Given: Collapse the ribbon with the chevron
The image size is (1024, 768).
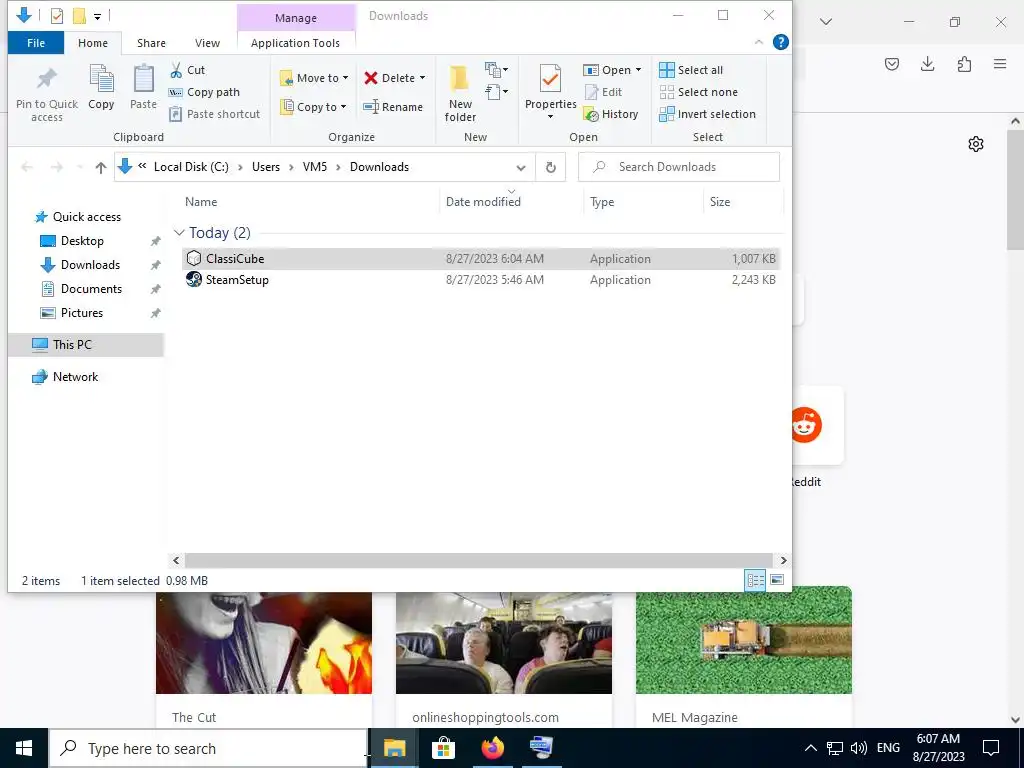Looking at the screenshot, I should click(759, 42).
